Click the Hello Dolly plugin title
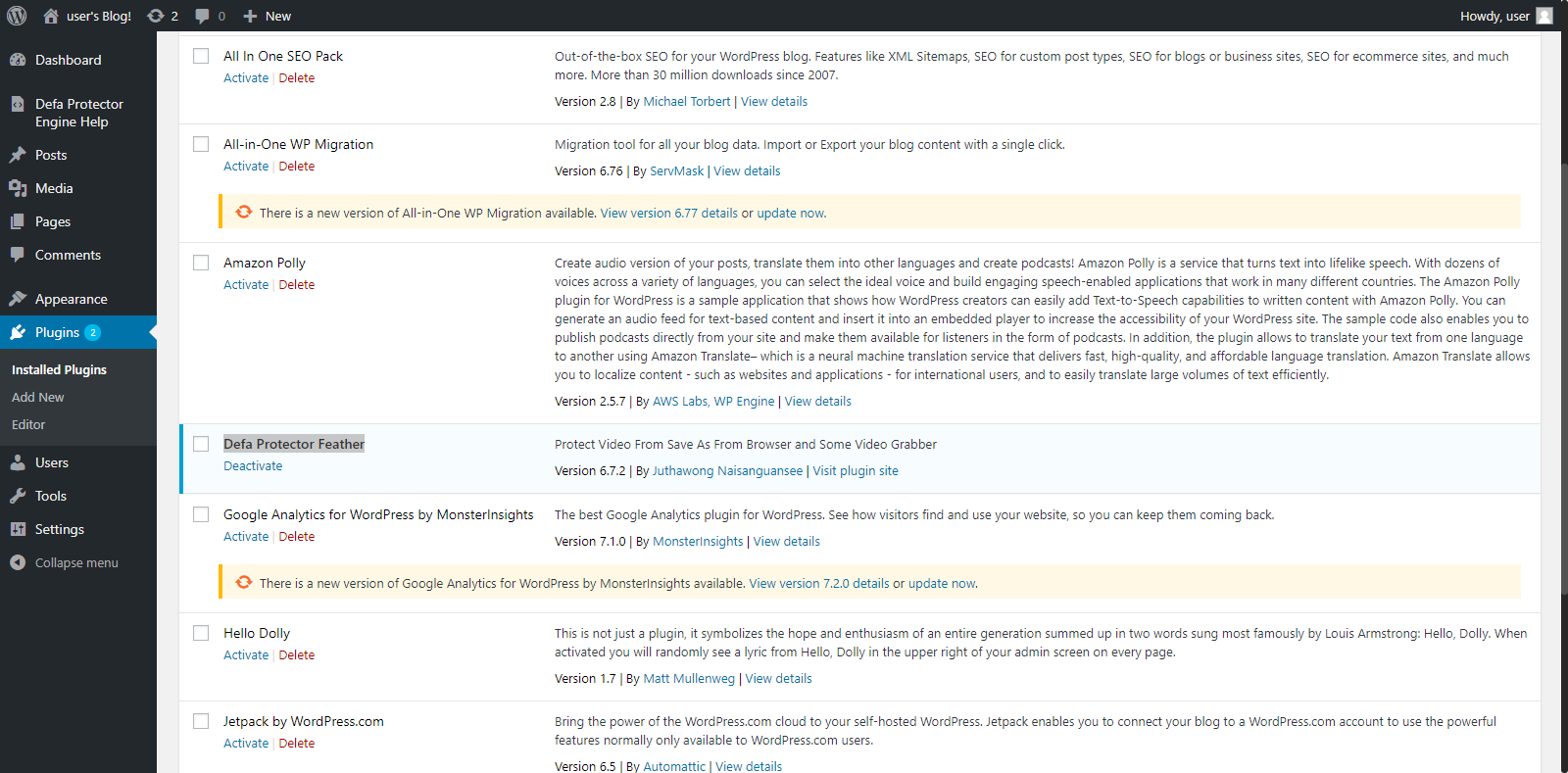 (257, 633)
